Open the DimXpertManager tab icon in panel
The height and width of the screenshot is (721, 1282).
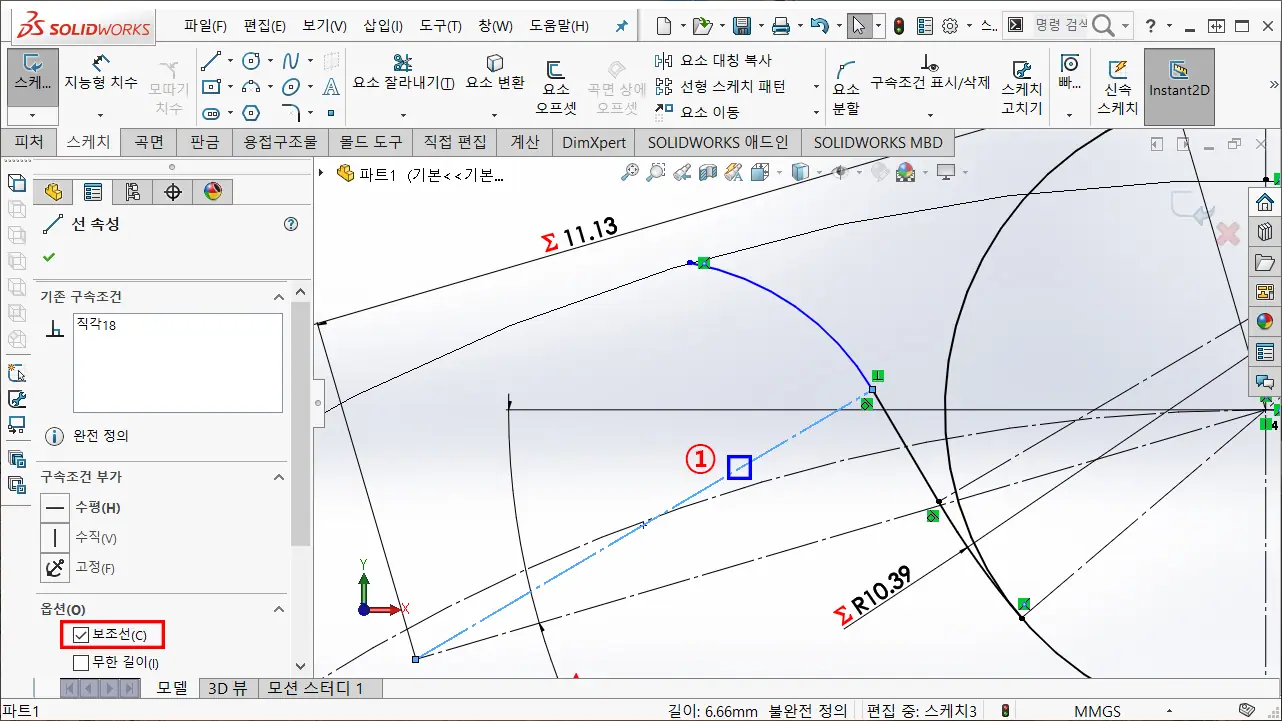(x=172, y=192)
